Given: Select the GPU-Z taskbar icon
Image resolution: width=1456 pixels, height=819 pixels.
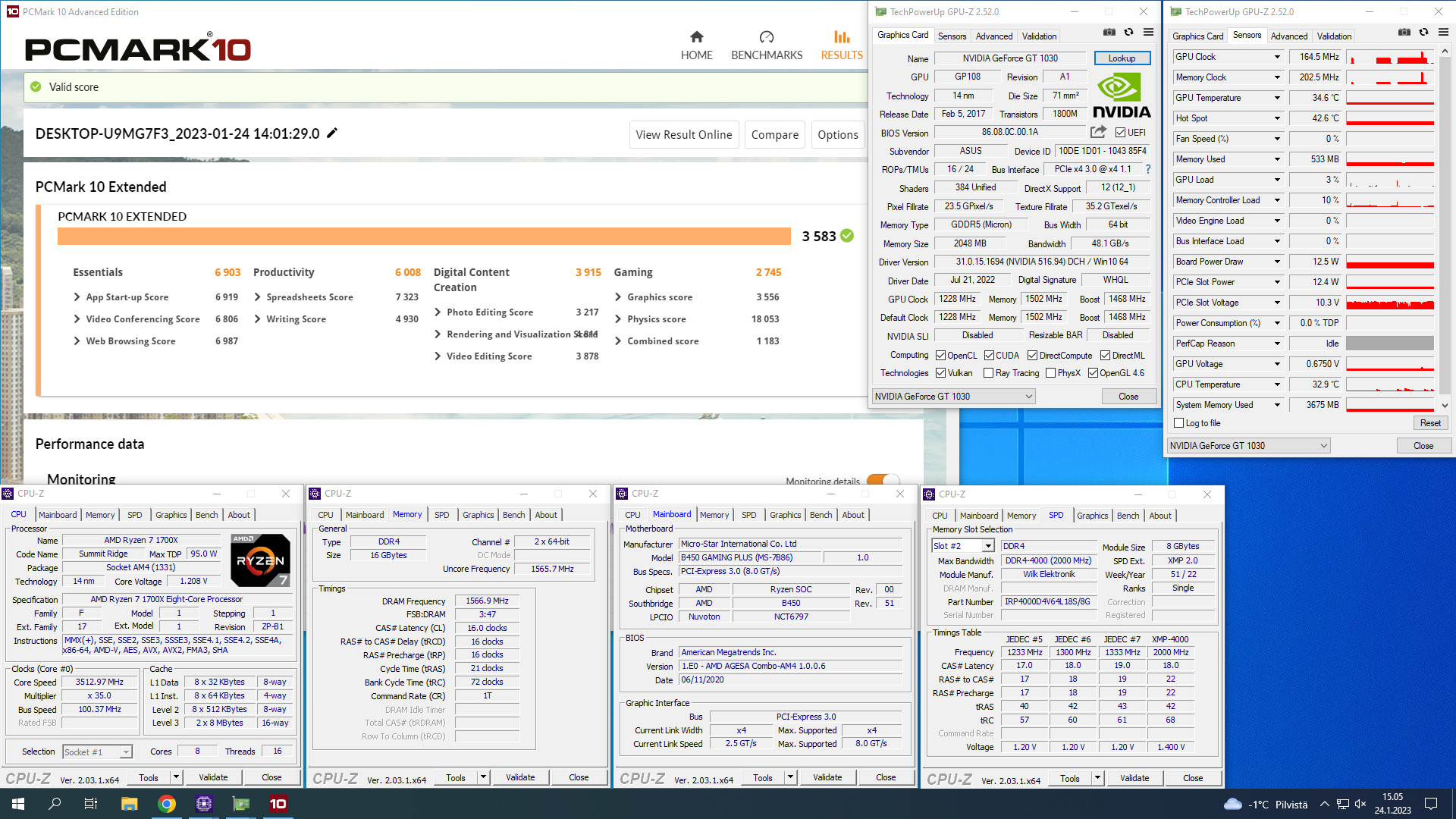Looking at the screenshot, I should pos(241,804).
